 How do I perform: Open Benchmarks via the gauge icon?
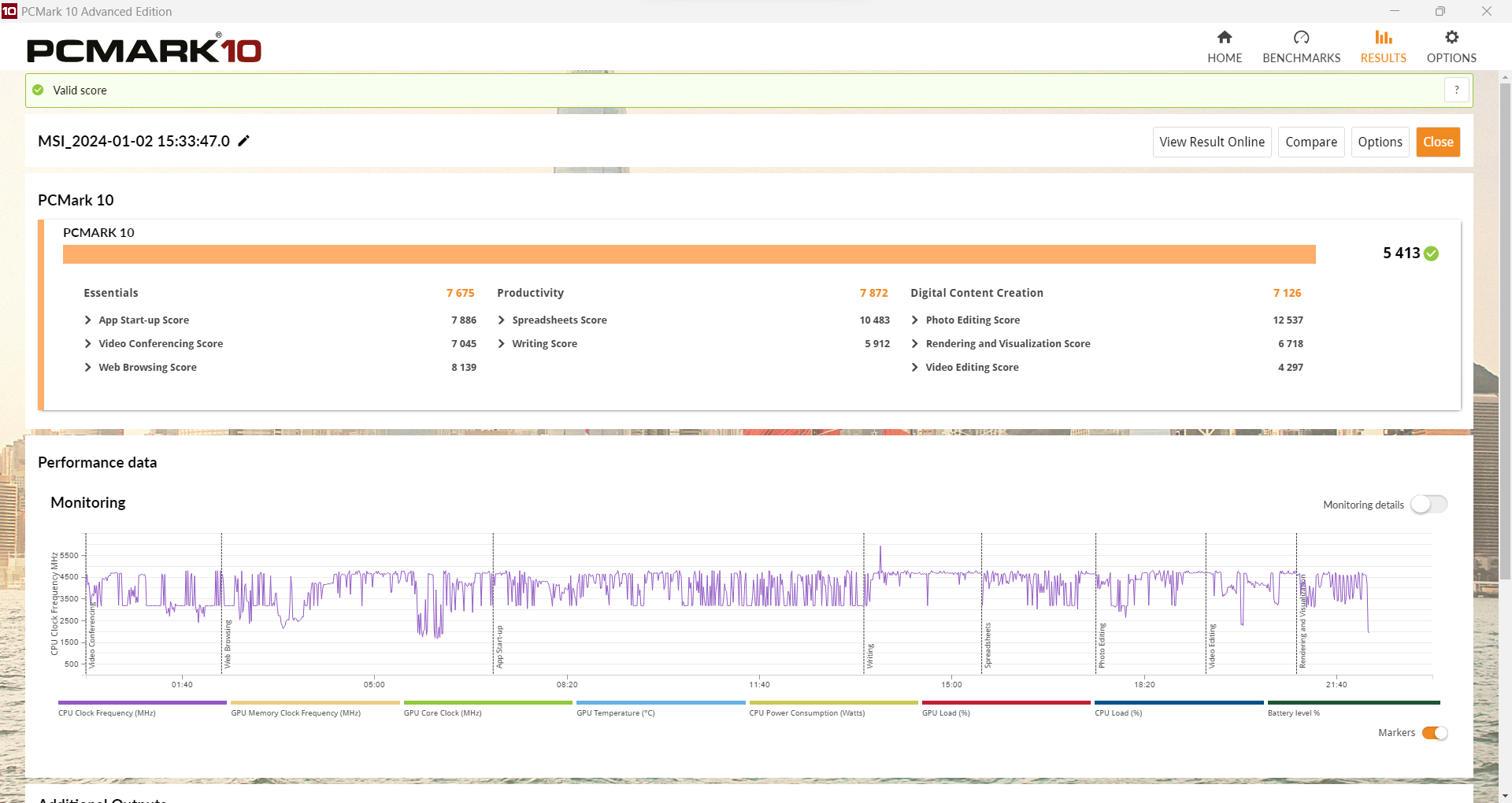click(x=1301, y=38)
